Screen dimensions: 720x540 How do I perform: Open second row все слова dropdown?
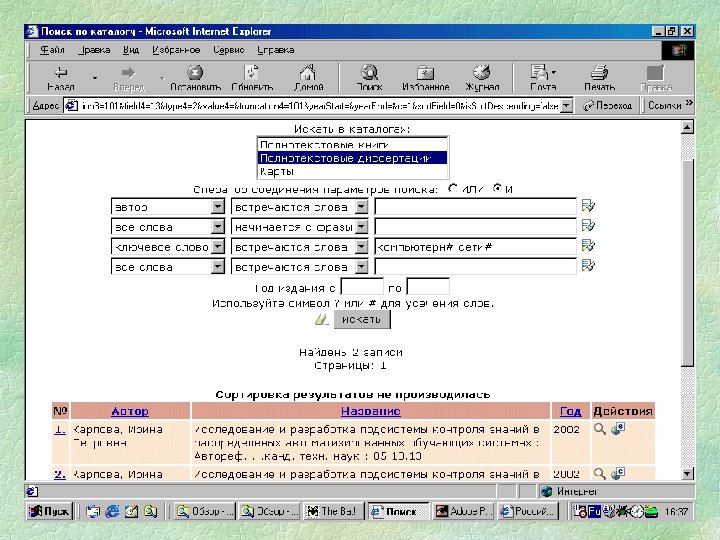point(218,227)
